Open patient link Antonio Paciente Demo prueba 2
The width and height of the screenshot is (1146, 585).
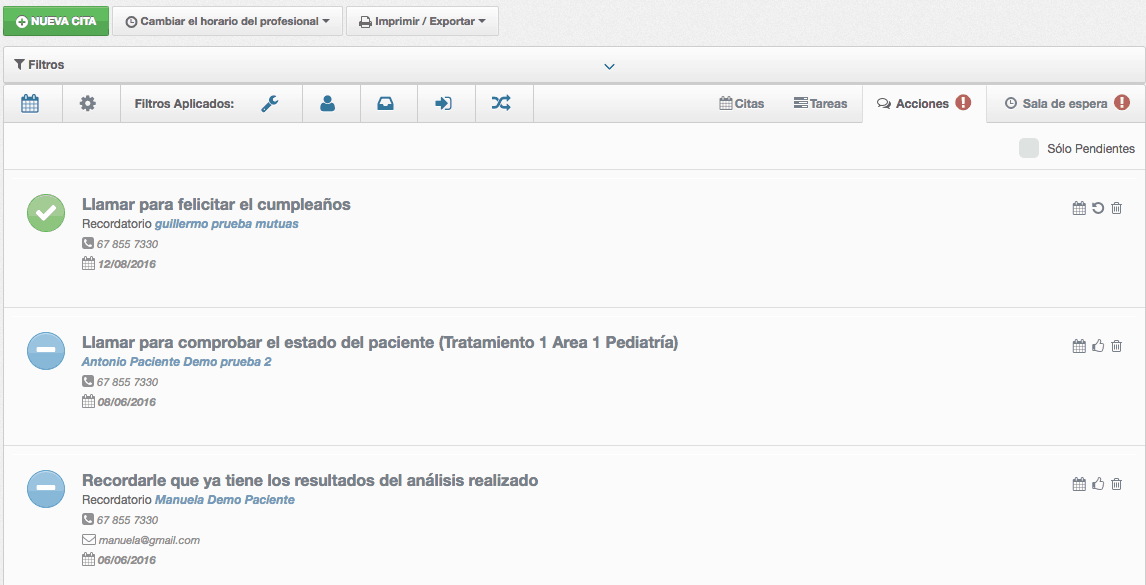176,362
